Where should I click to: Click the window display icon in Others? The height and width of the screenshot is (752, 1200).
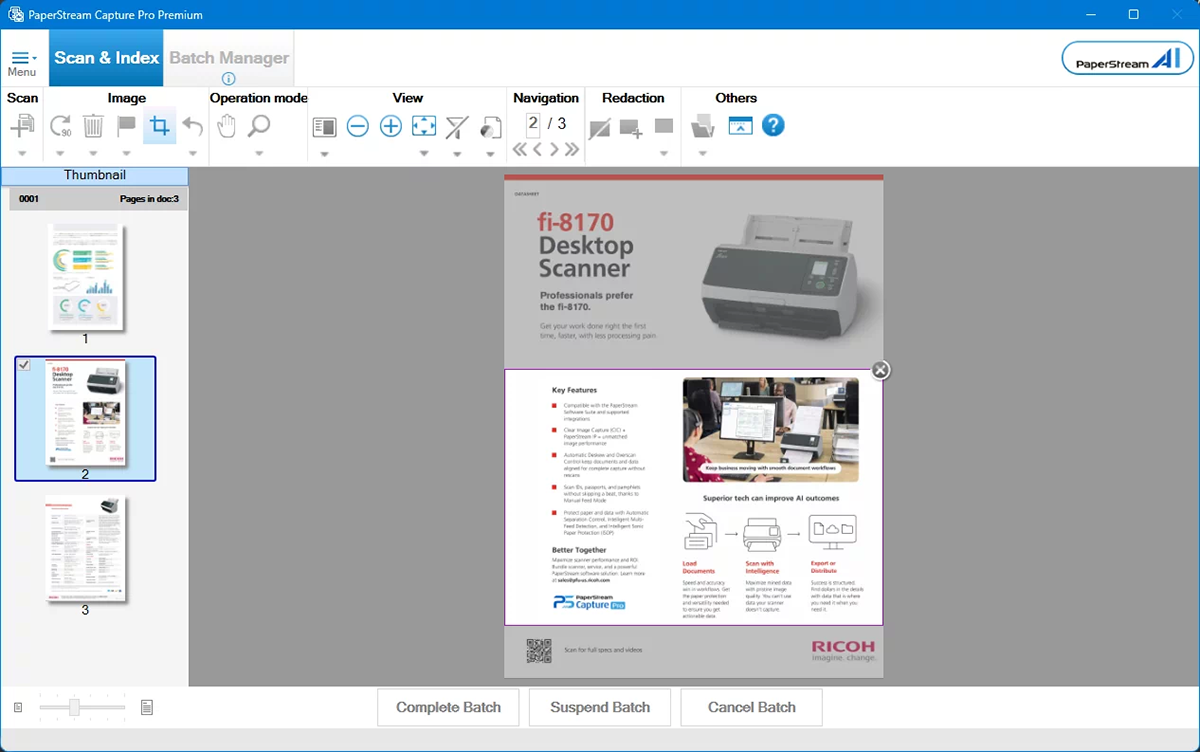click(x=740, y=126)
